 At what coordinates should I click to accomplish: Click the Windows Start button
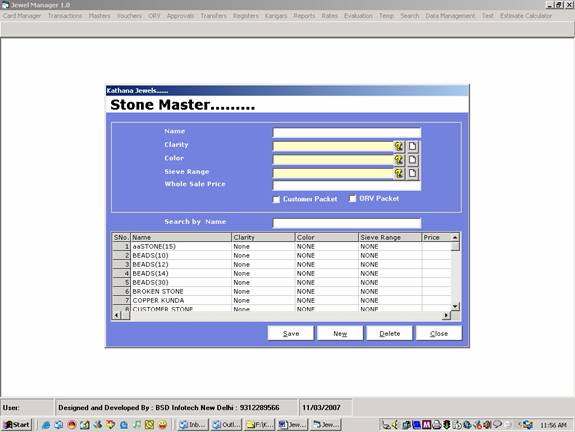[17, 425]
